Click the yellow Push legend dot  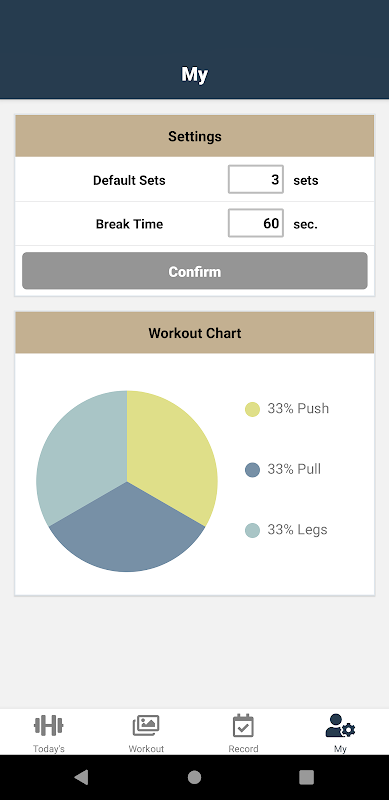click(x=252, y=409)
